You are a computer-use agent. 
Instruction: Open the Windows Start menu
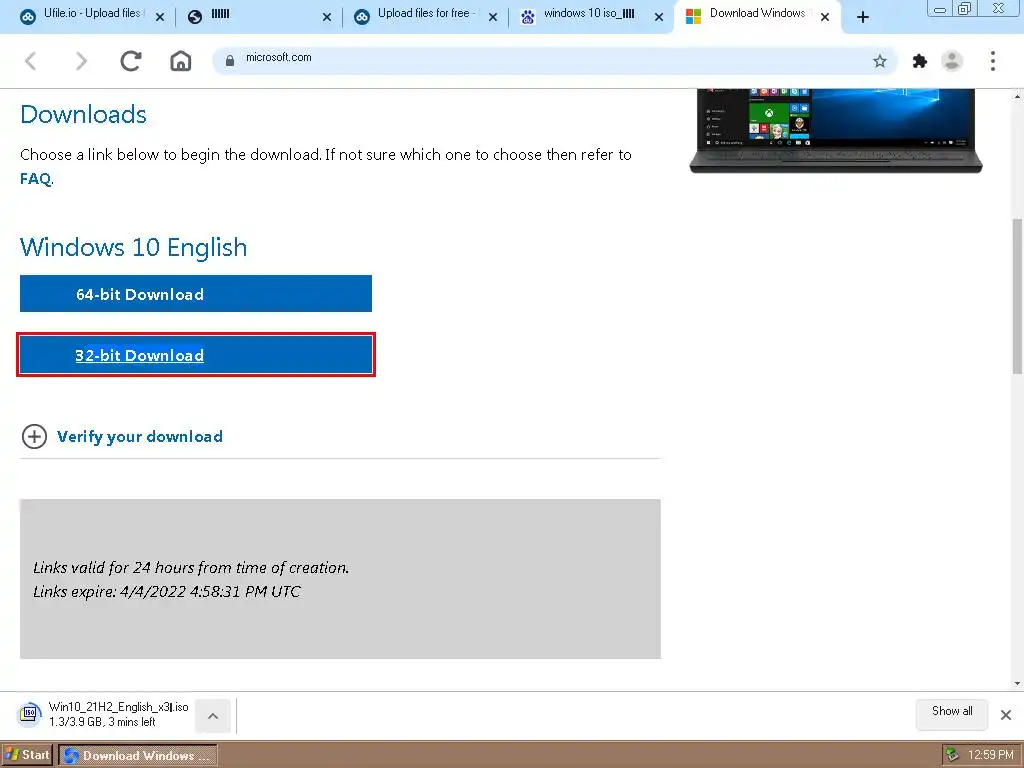click(x=27, y=755)
